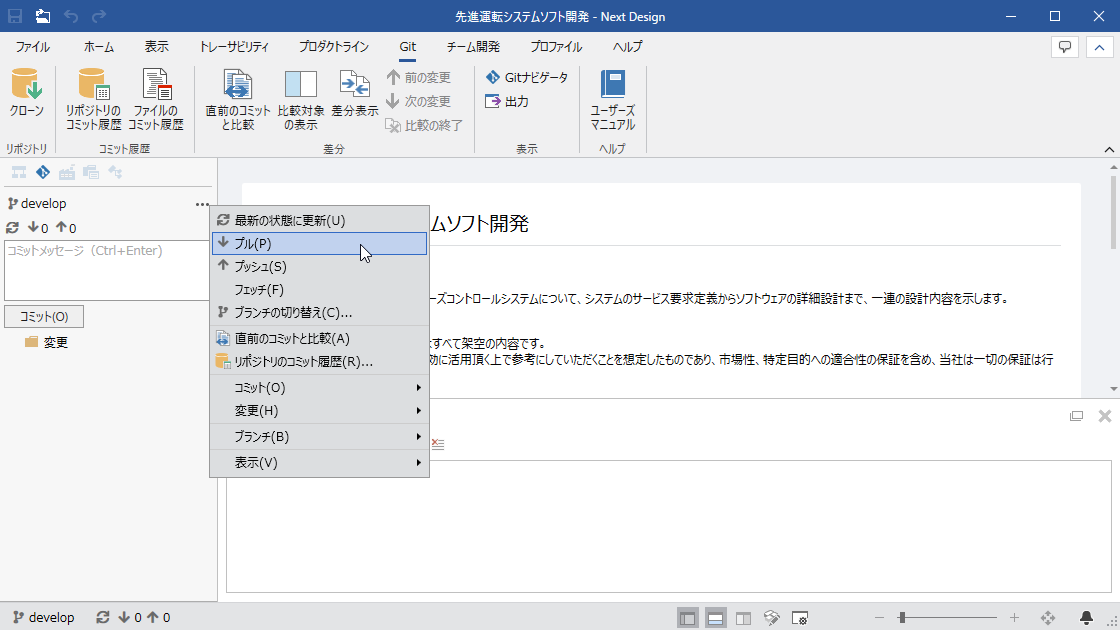The width and height of the screenshot is (1120, 630).
Task: Open the ファイル ribbon tab
Action: tap(32, 47)
